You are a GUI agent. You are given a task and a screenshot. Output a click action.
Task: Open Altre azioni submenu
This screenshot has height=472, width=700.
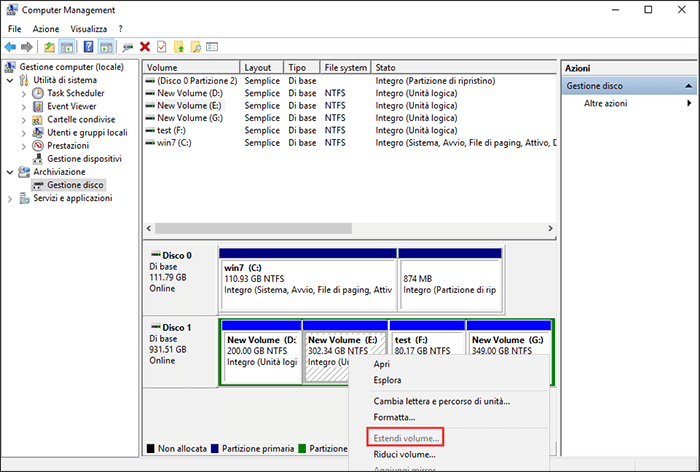click(x=605, y=103)
